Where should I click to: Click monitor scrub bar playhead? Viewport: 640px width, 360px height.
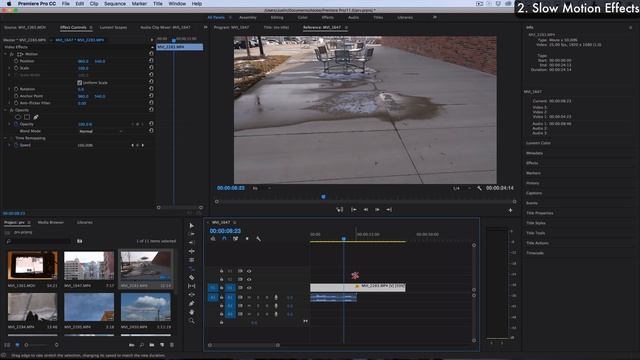point(323,197)
